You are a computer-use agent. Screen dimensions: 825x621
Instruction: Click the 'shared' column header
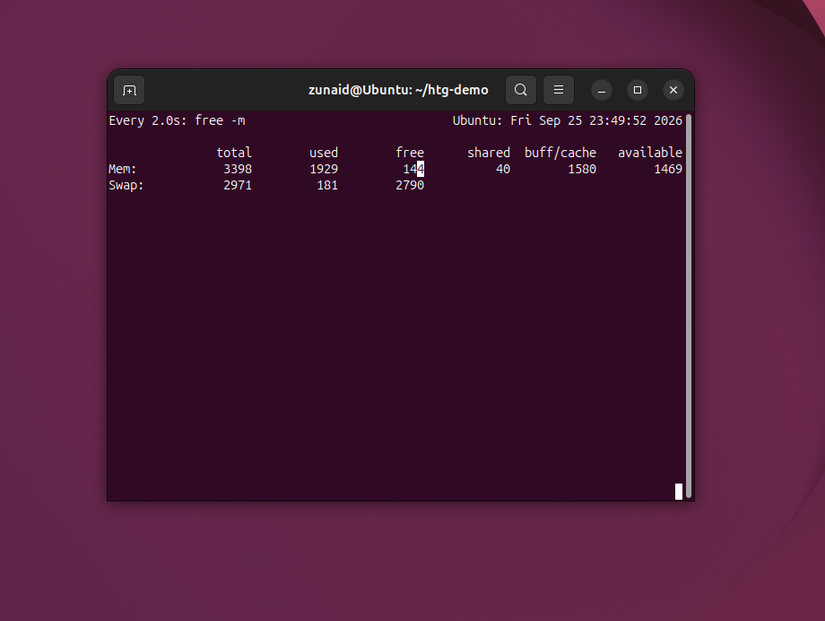pos(489,153)
